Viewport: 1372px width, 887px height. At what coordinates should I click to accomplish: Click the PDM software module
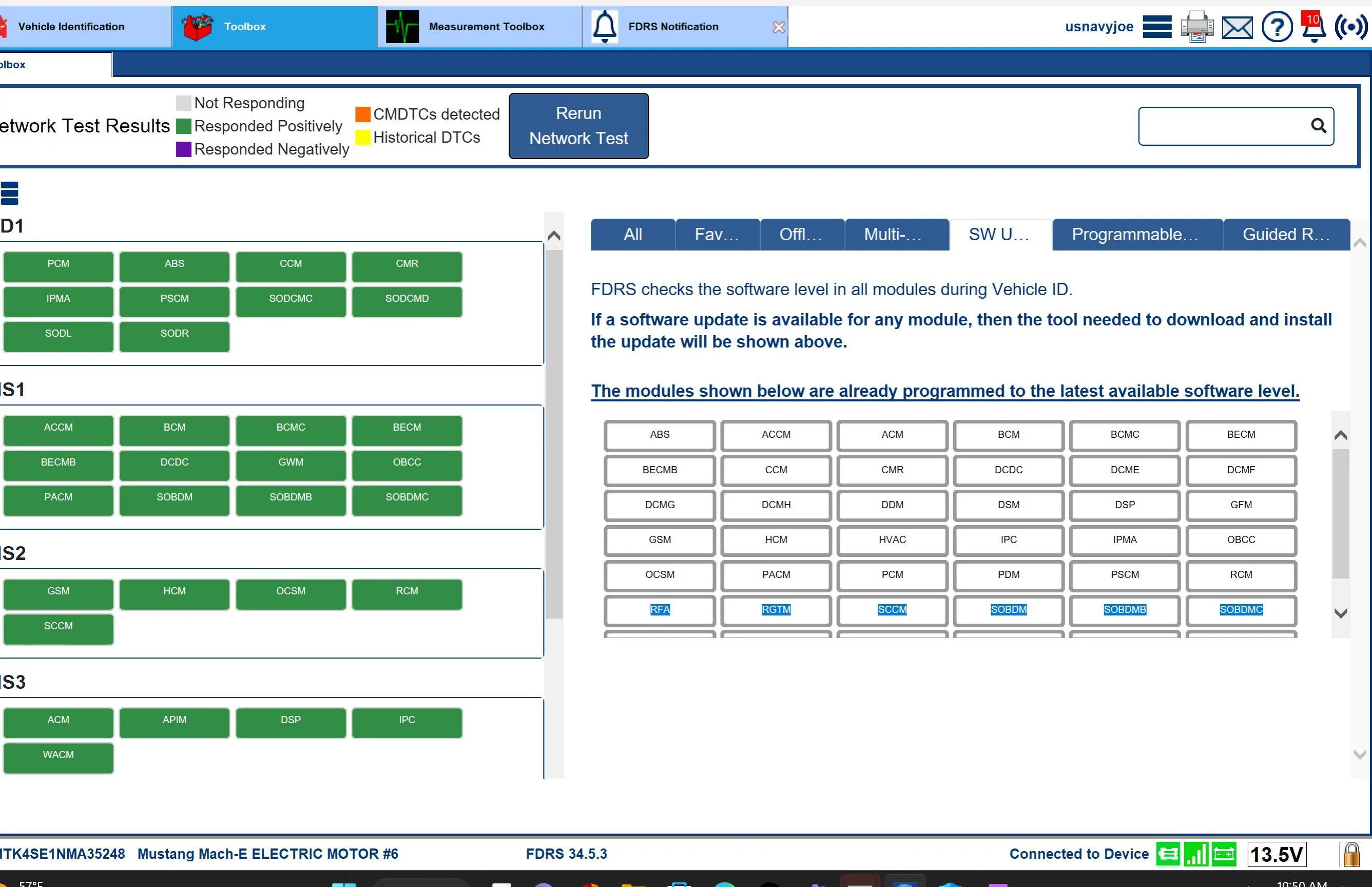[x=1009, y=575]
